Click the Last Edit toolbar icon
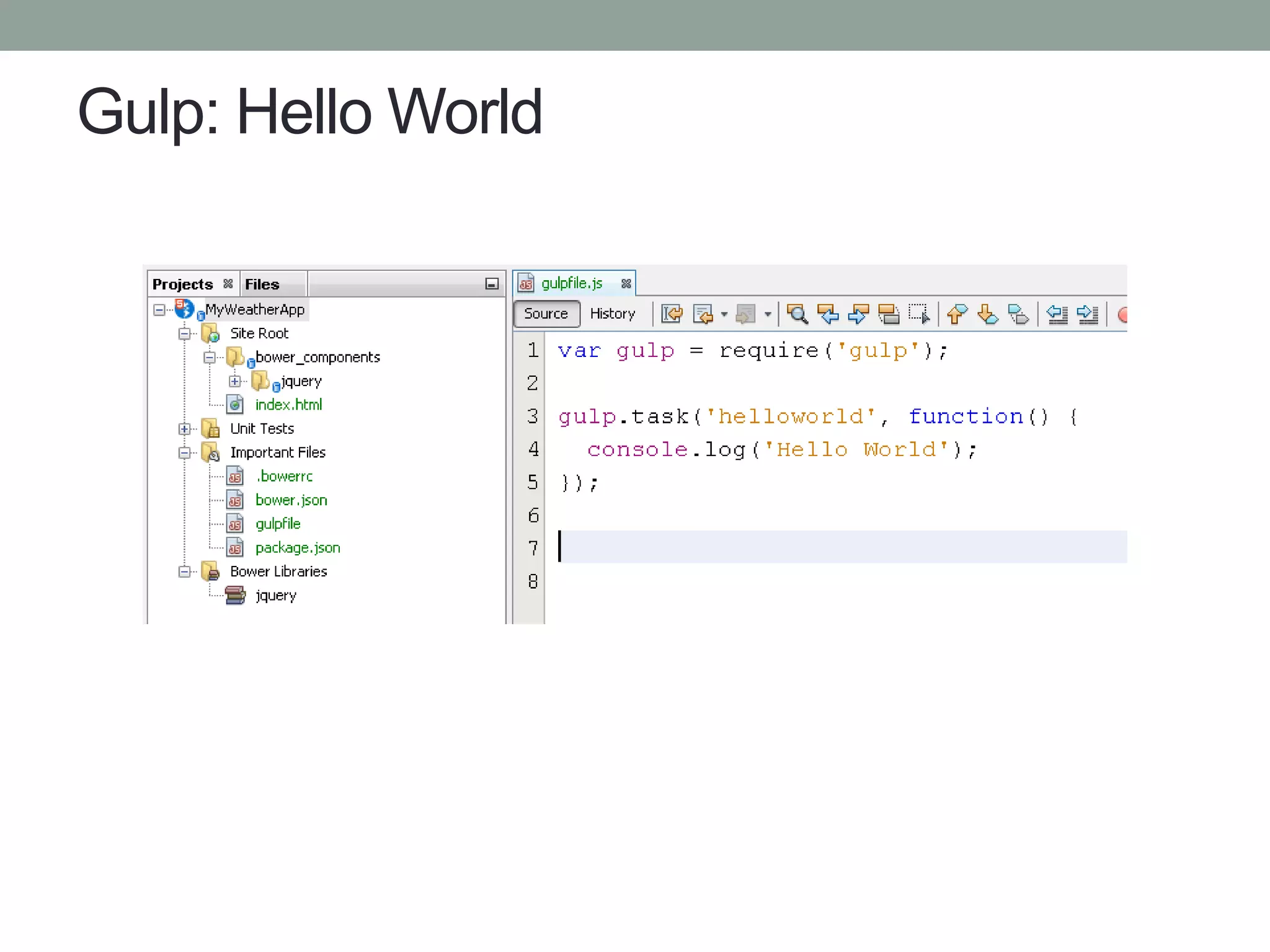This screenshot has width=1270, height=952. click(672, 314)
